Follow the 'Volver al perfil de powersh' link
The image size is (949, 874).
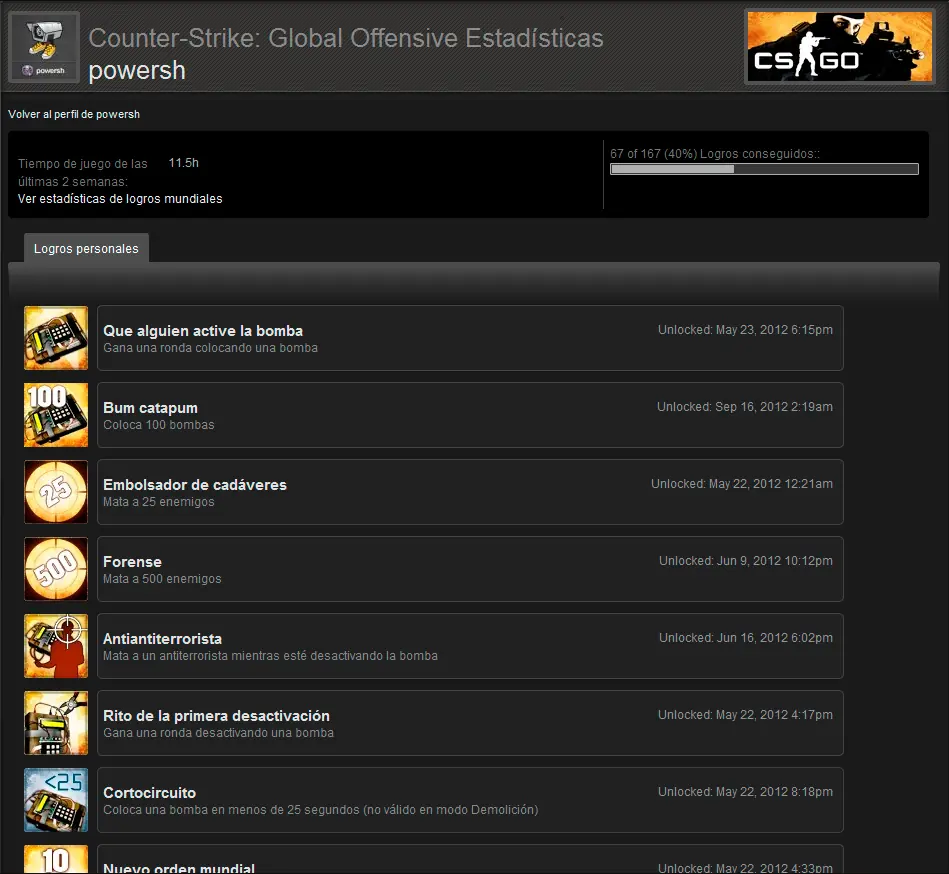coord(74,114)
